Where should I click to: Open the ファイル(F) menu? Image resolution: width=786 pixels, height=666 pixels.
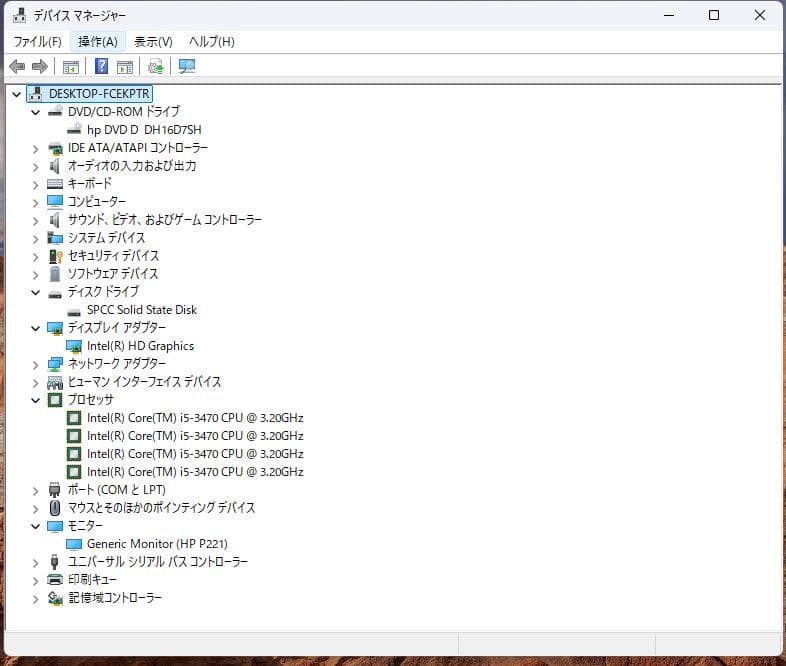pos(38,42)
